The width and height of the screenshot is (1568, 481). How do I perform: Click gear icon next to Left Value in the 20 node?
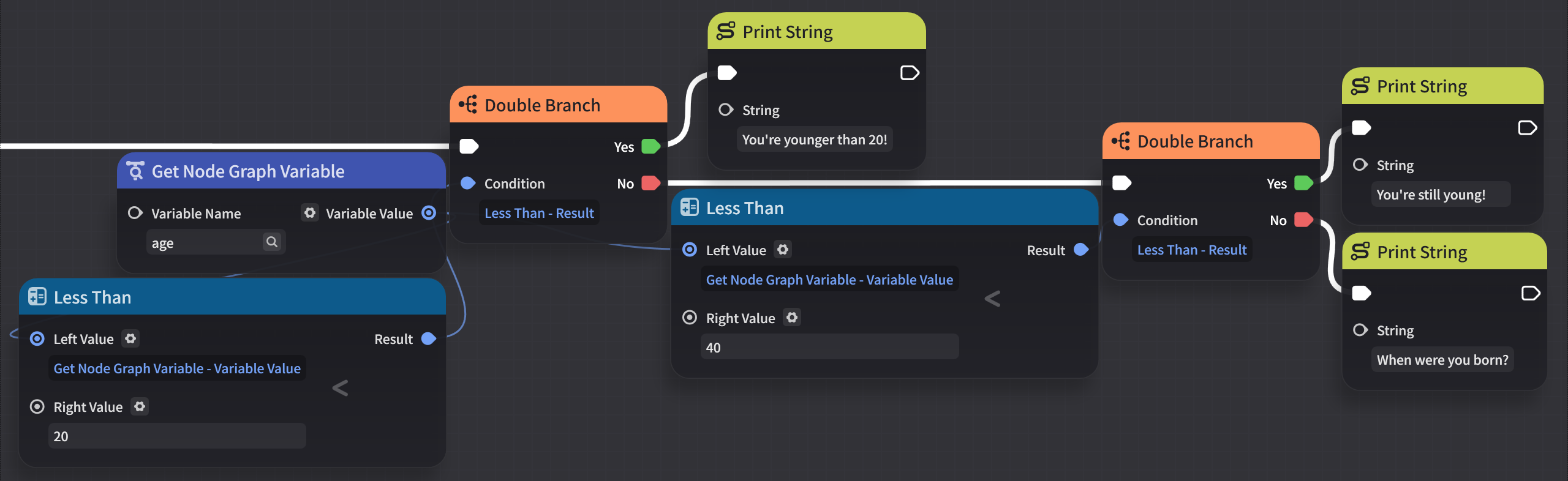pyautogui.click(x=130, y=338)
